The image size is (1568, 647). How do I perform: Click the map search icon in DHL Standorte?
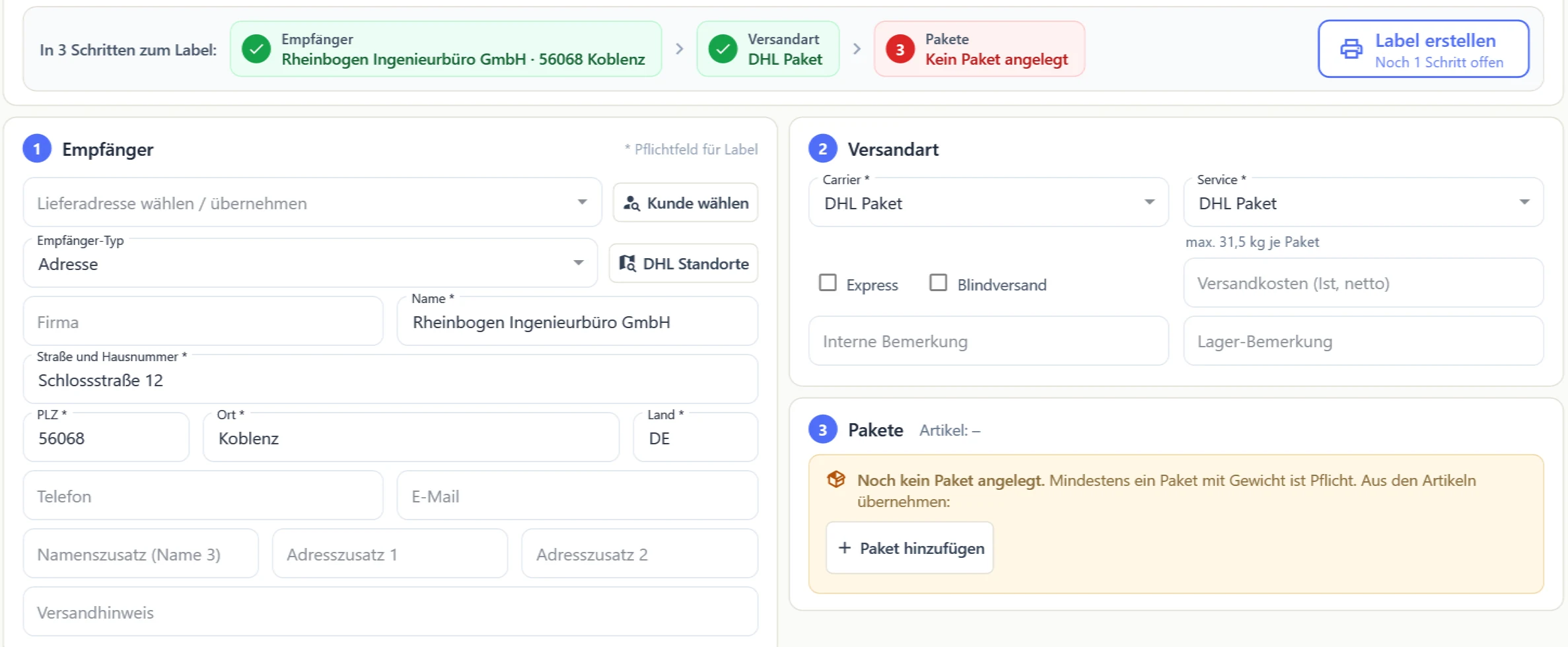pos(627,263)
